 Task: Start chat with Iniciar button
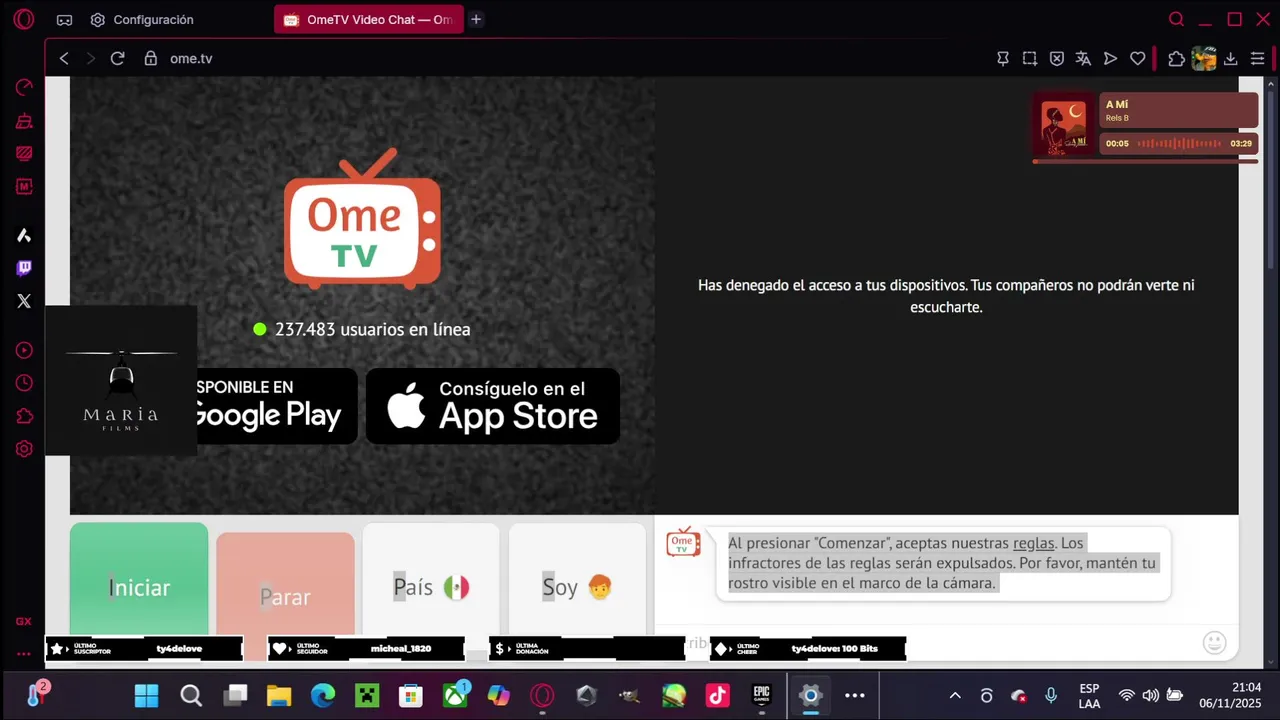(139, 578)
